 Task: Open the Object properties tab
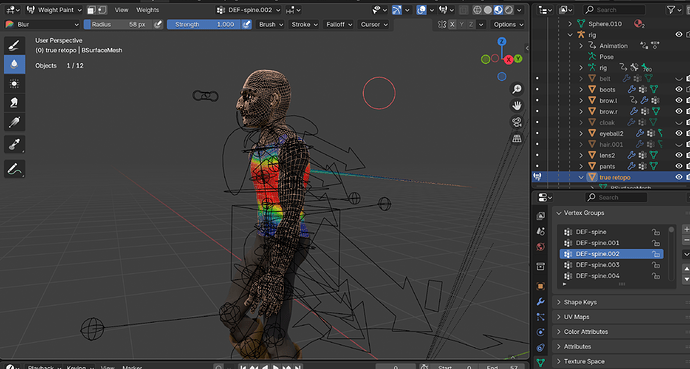click(x=541, y=286)
